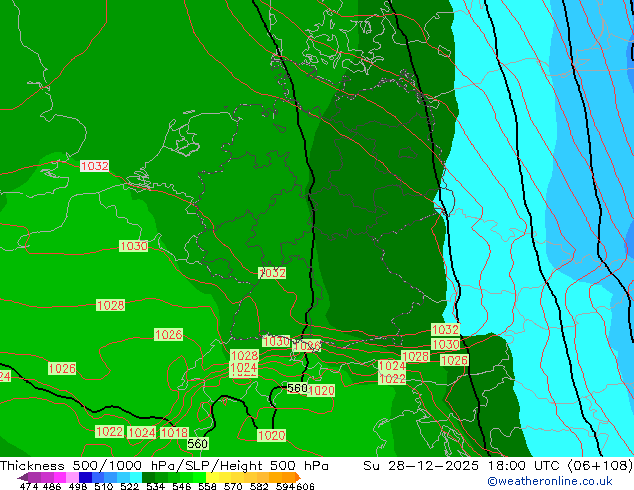Click the legend value 594

(285, 486)
